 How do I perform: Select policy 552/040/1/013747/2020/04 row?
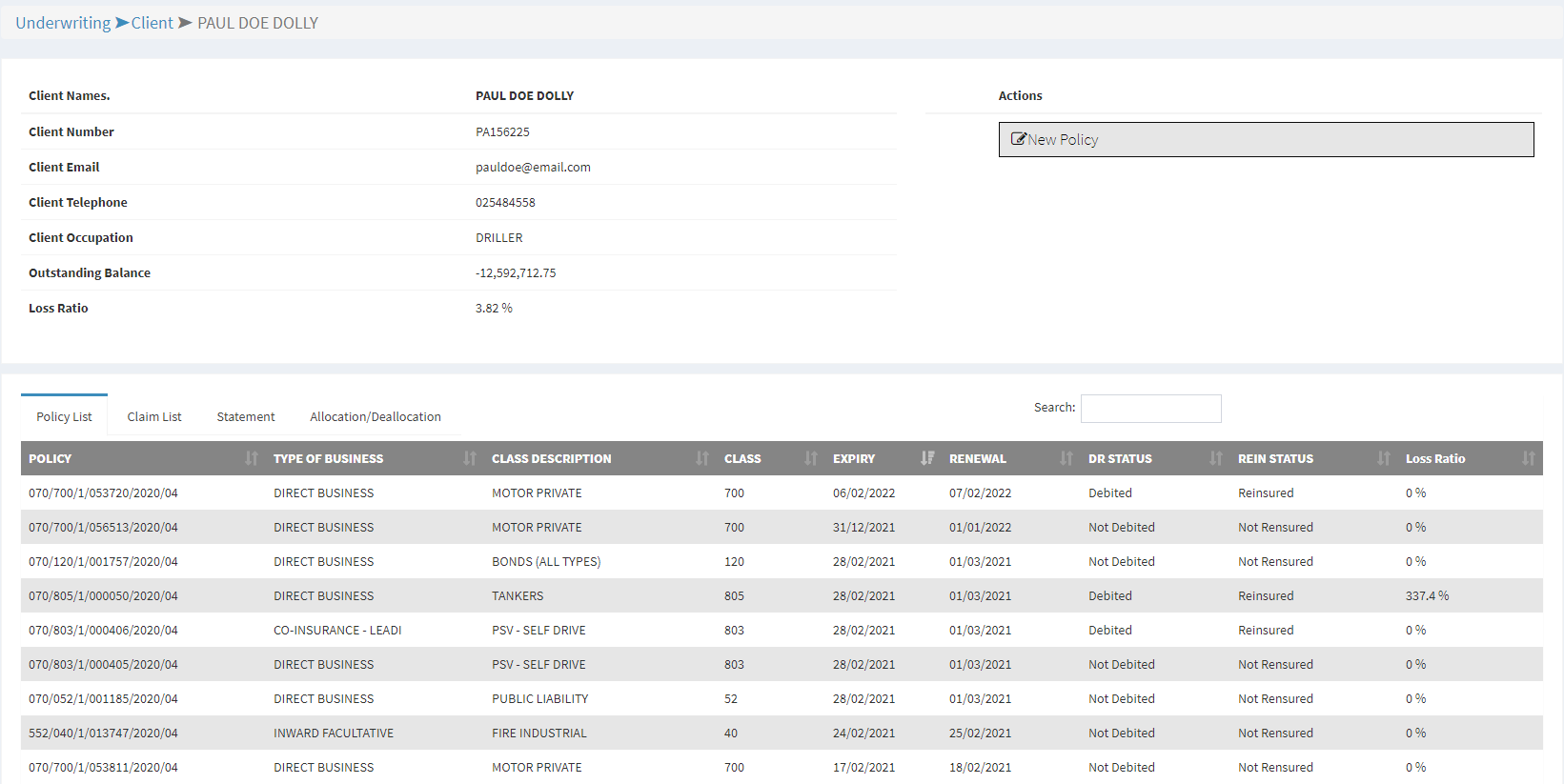103,733
